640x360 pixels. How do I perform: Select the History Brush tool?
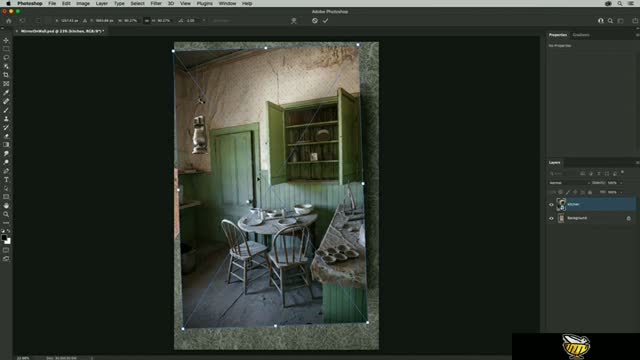pos(6,127)
